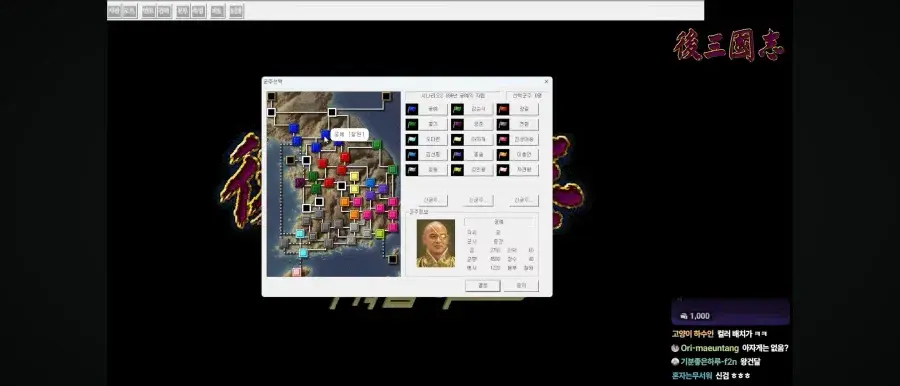This screenshot has height=386, width=900.
Task: Click the rightmost 신군주 new ruler button
Action: pos(523,200)
